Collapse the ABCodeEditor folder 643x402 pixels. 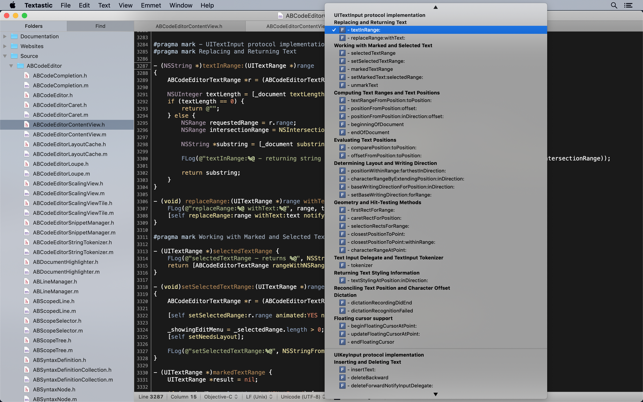point(11,66)
